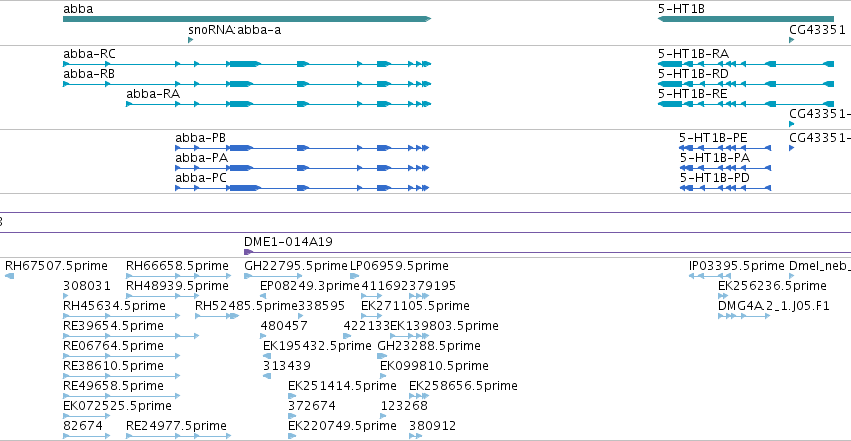Click the CG43351 gene arrow glyph
Image resolution: width=851 pixels, height=441 pixels.
(x=791, y=40)
